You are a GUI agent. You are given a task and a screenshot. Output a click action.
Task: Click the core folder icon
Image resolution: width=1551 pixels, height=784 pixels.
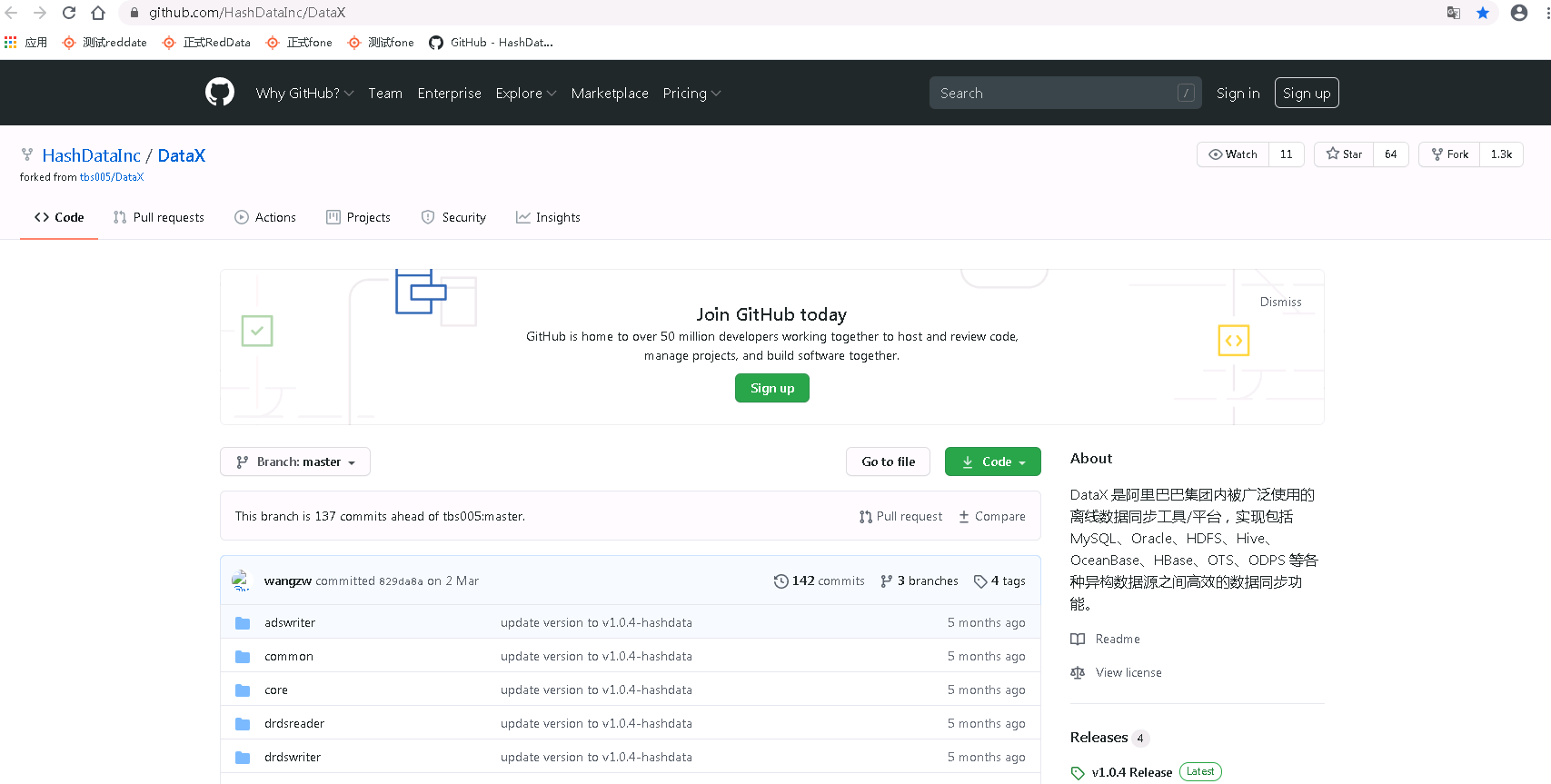coord(243,690)
